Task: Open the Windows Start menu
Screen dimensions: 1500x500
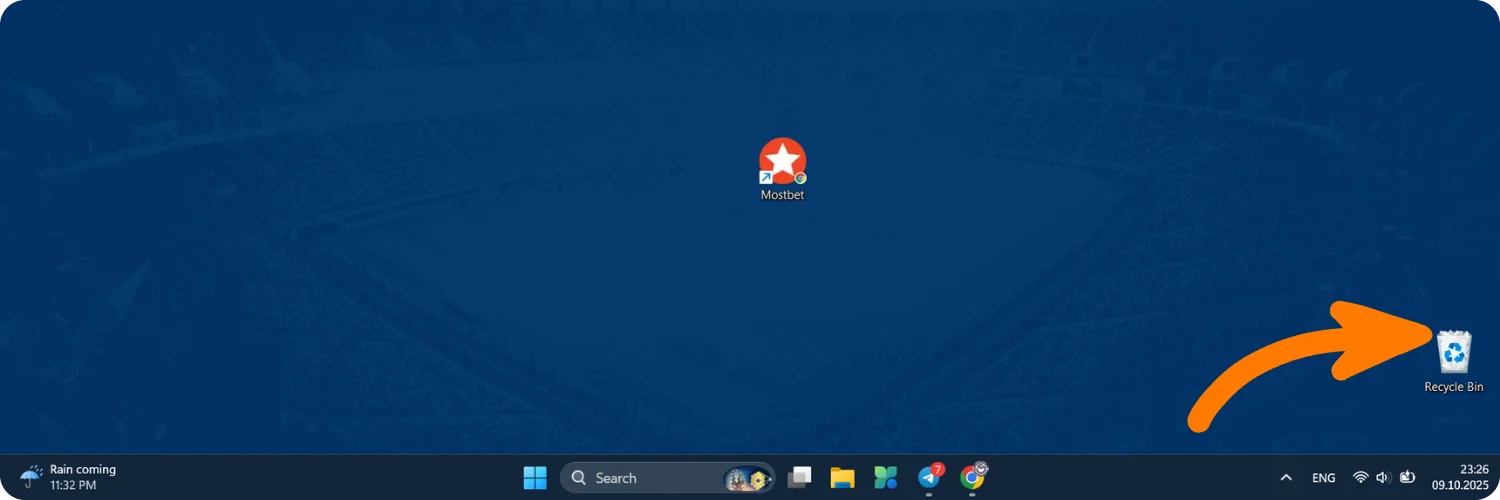Action: pyautogui.click(x=535, y=478)
